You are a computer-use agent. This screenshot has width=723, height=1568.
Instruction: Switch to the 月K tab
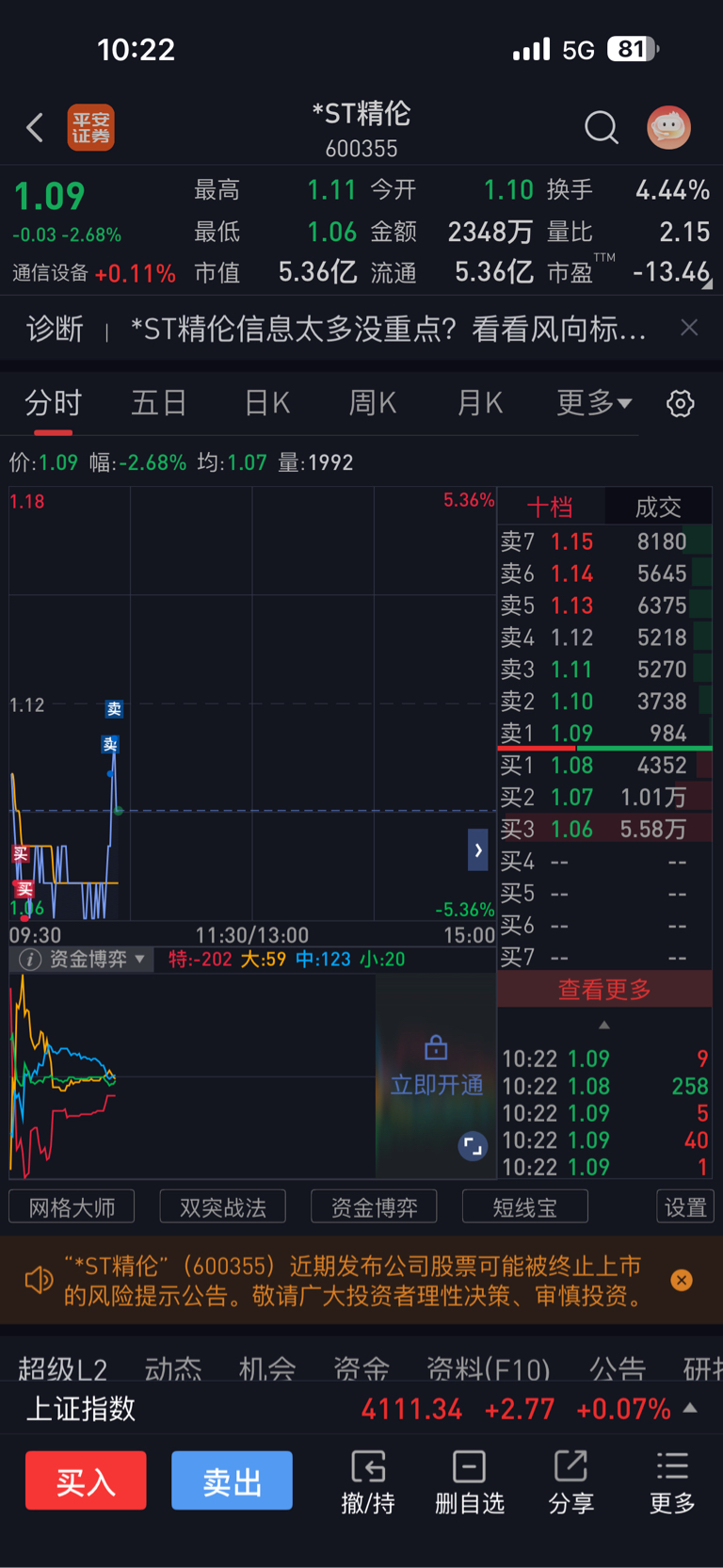tap(479, 403)
